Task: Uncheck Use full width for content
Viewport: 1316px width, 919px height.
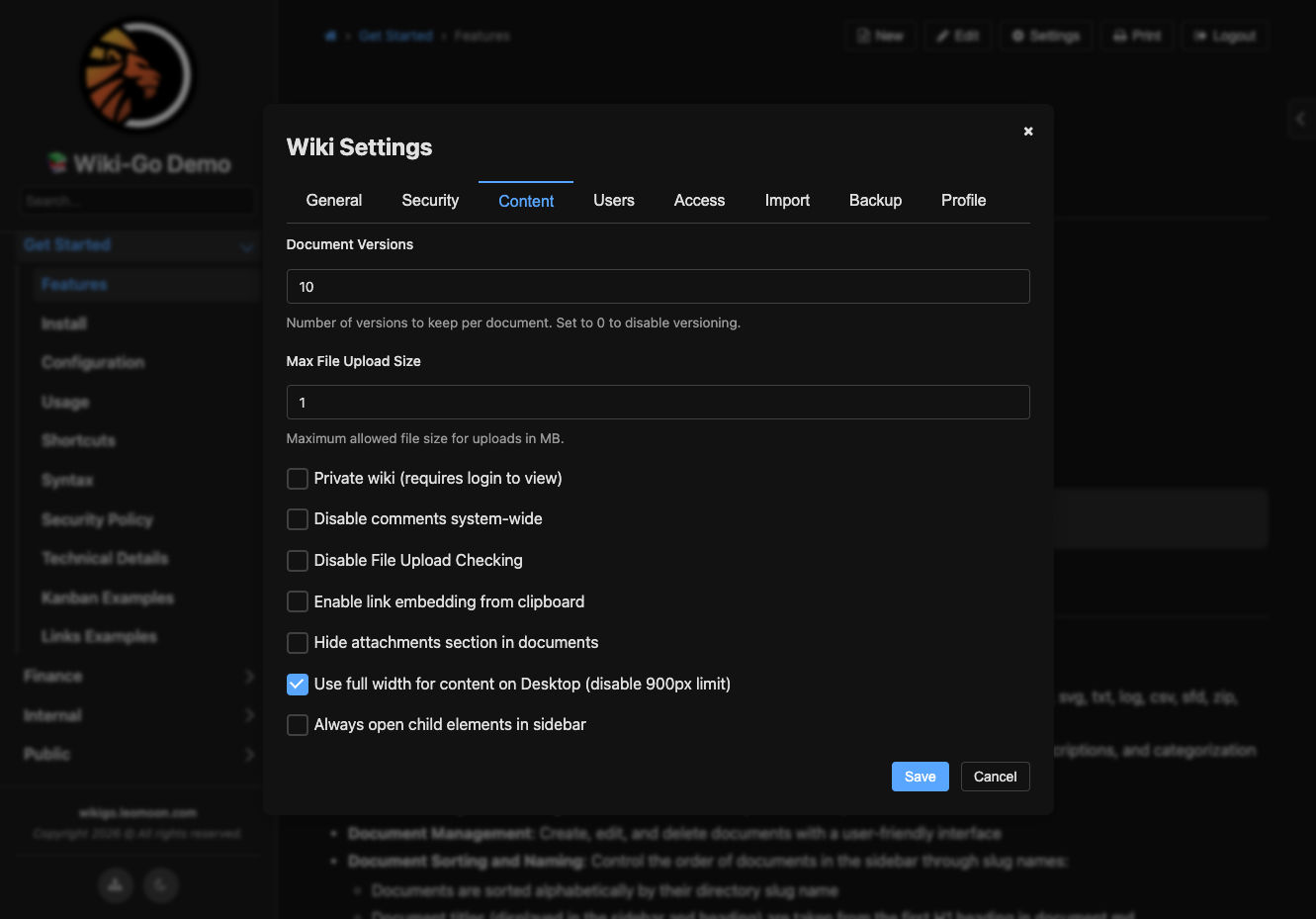Action: click(297, 684)
